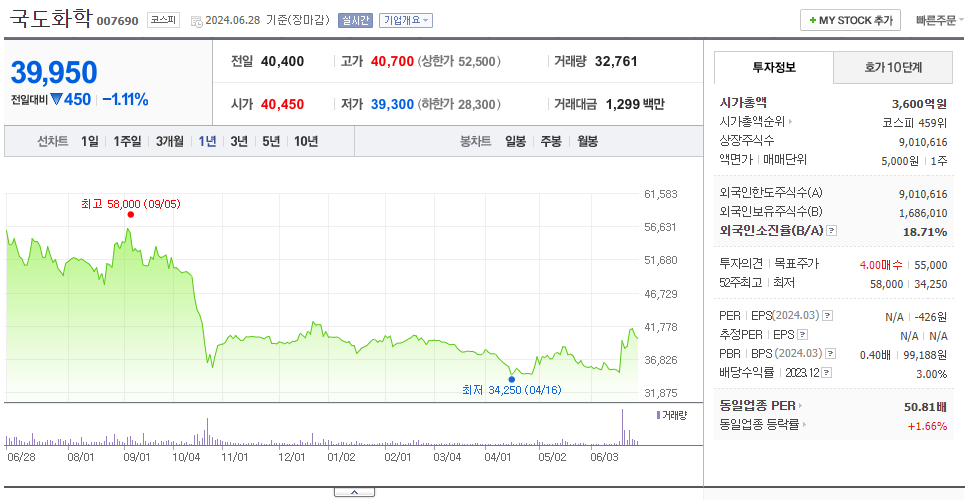
Task: Click the 61,583 price axis label
Action: [661, 194]
